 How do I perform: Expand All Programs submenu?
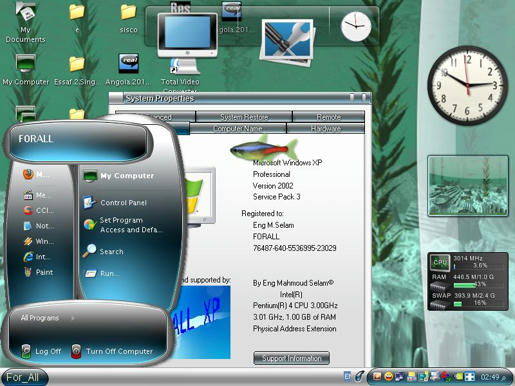coord(47,318)
